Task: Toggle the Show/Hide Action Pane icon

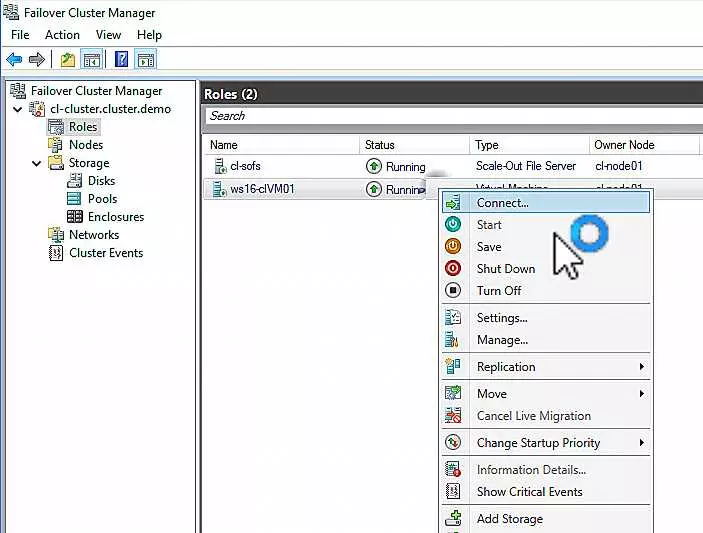Action: click(x=146, y=60)
